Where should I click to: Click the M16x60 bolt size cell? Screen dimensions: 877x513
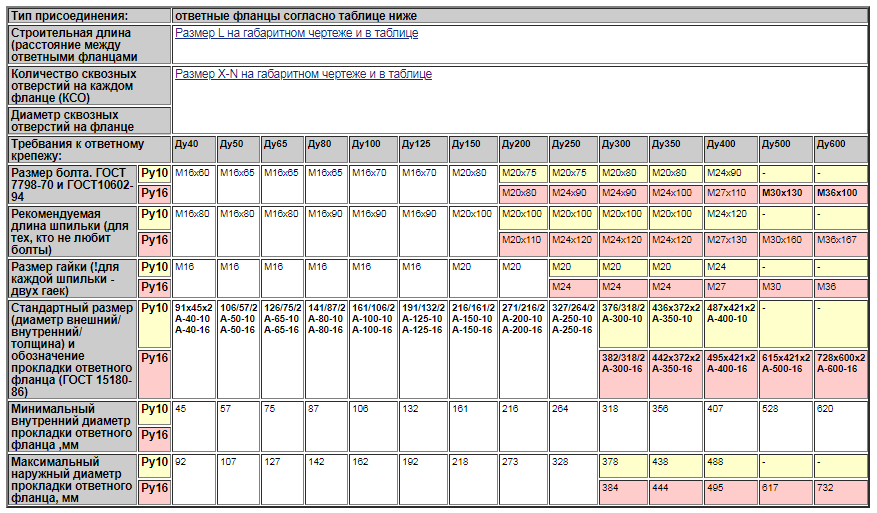194,185
